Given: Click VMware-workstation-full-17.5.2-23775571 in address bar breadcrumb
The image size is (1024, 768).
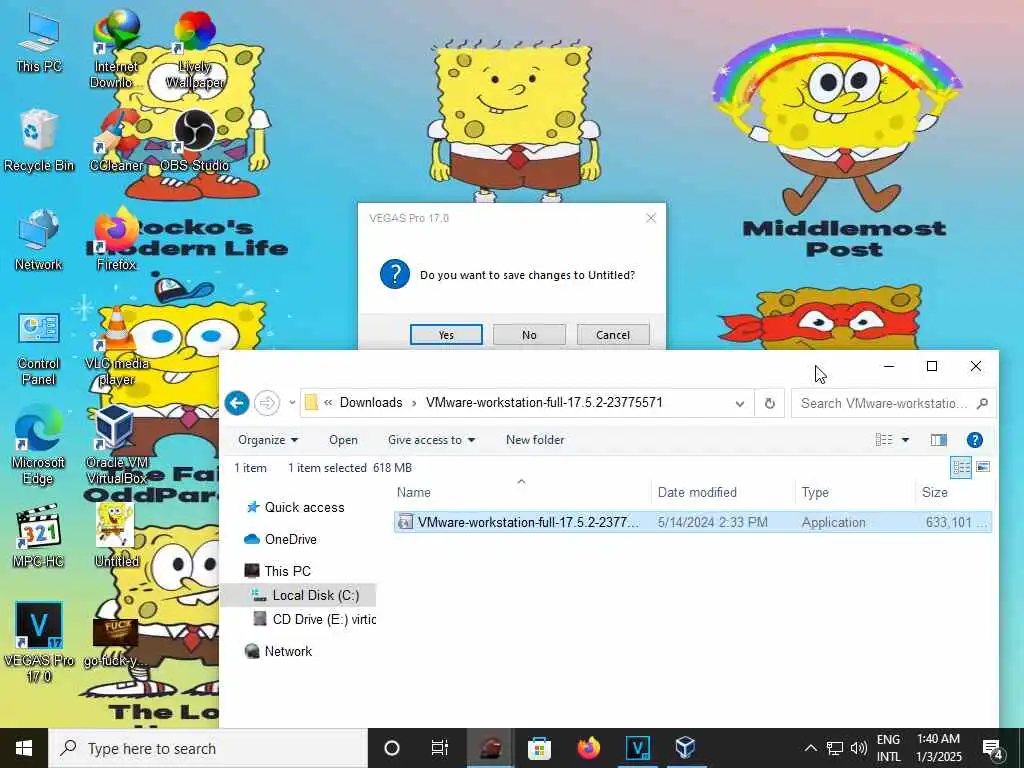Looking at the screenshot, I should pos(544,402).
